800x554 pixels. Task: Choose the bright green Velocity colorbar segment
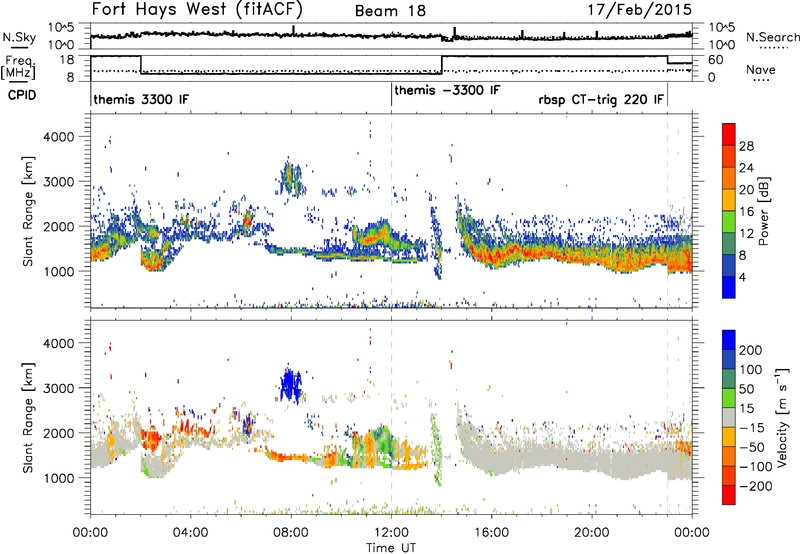[731, 387]
